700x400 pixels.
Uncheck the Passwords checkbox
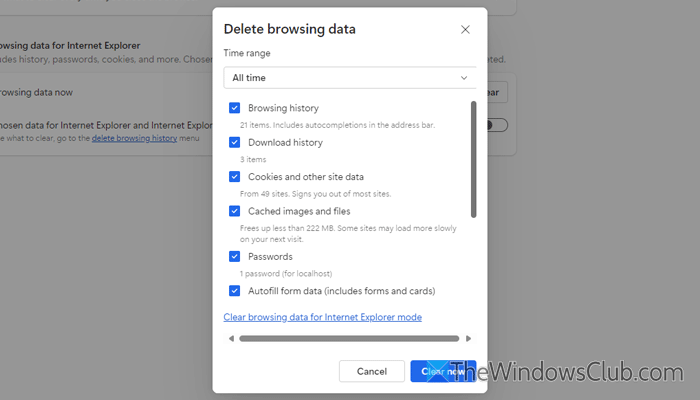click(x=234, y=257)
